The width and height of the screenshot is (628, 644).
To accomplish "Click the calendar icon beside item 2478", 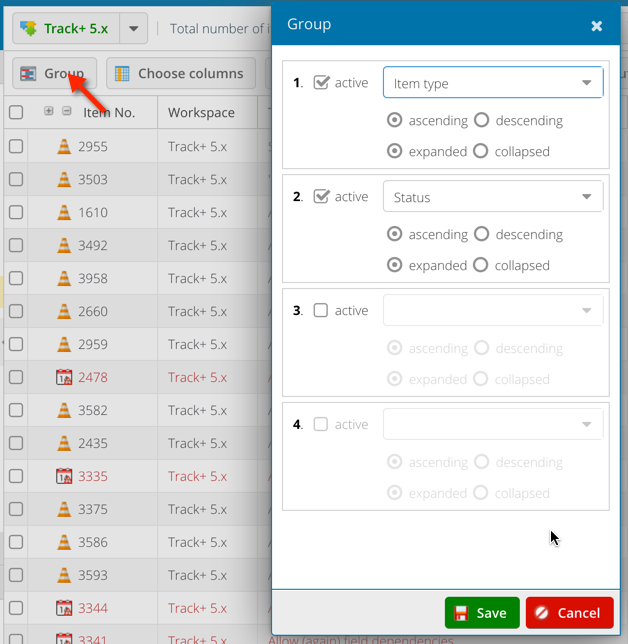I will pyautogui.click(x=64, y=378).
